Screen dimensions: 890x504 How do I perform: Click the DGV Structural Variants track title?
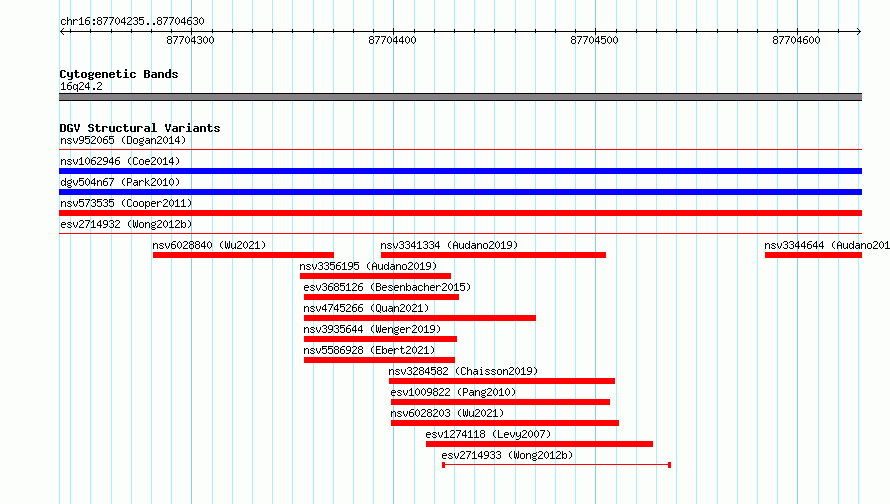[140, 128]
